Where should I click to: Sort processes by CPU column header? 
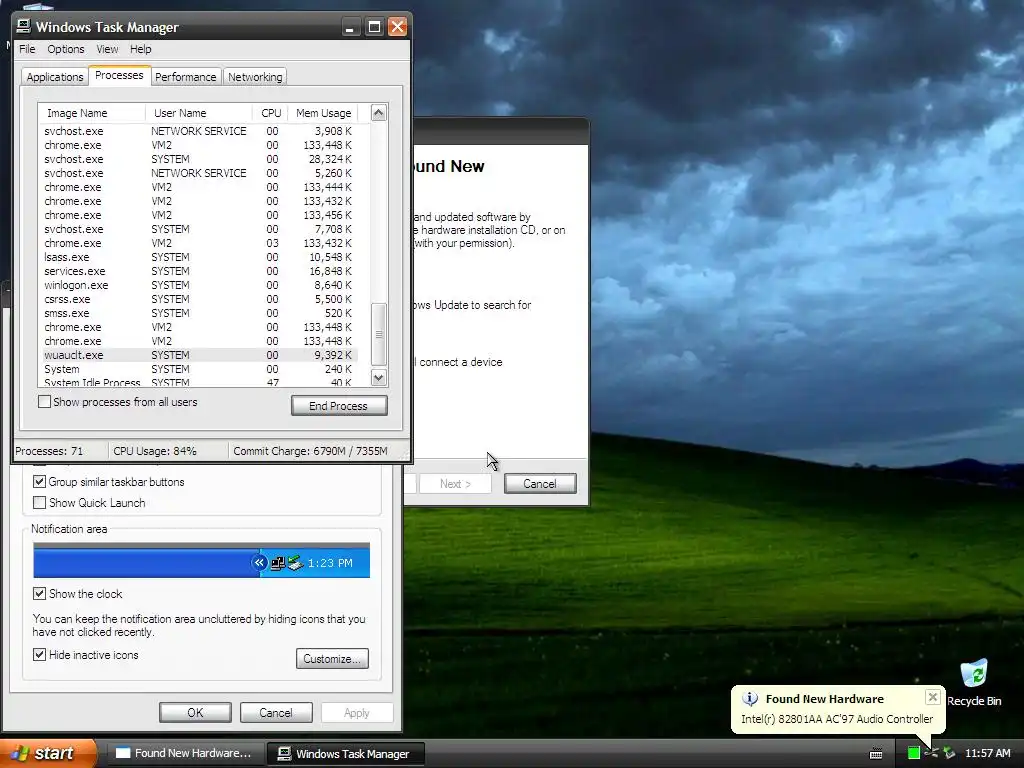point(270,113)
